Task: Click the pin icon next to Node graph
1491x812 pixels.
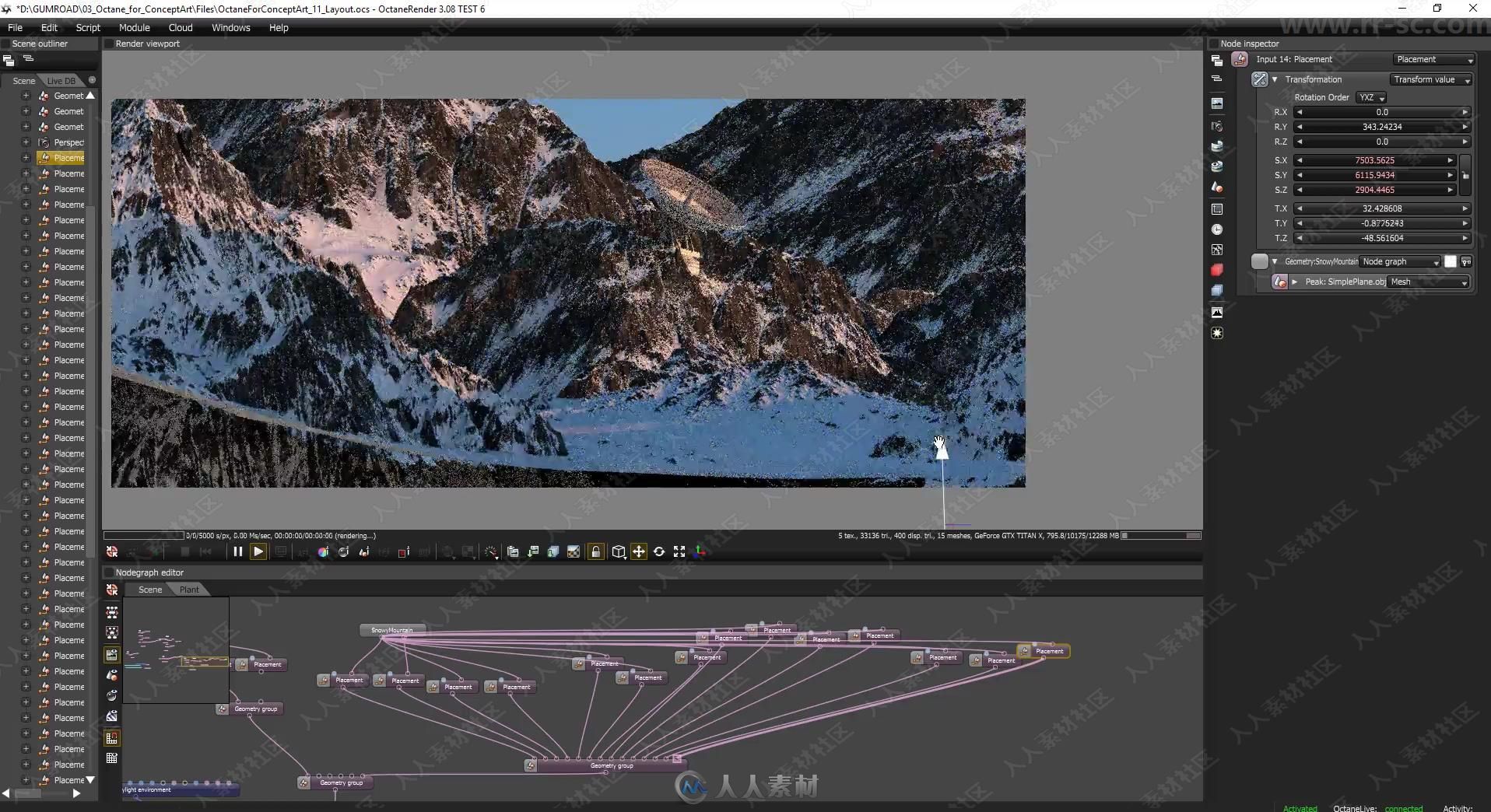Action: click(1466, 261)
